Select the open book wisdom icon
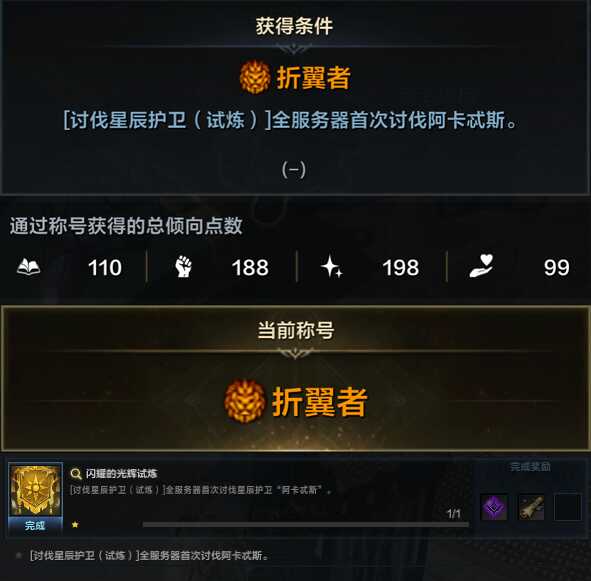Screen dimensions: 591x581 29,267
